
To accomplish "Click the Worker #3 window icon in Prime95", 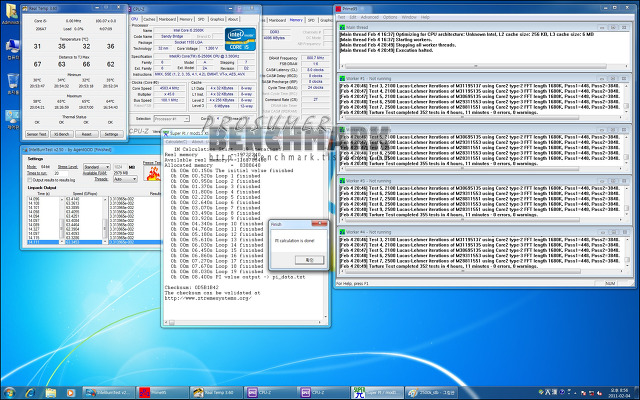I will click(x=342, y=181).
